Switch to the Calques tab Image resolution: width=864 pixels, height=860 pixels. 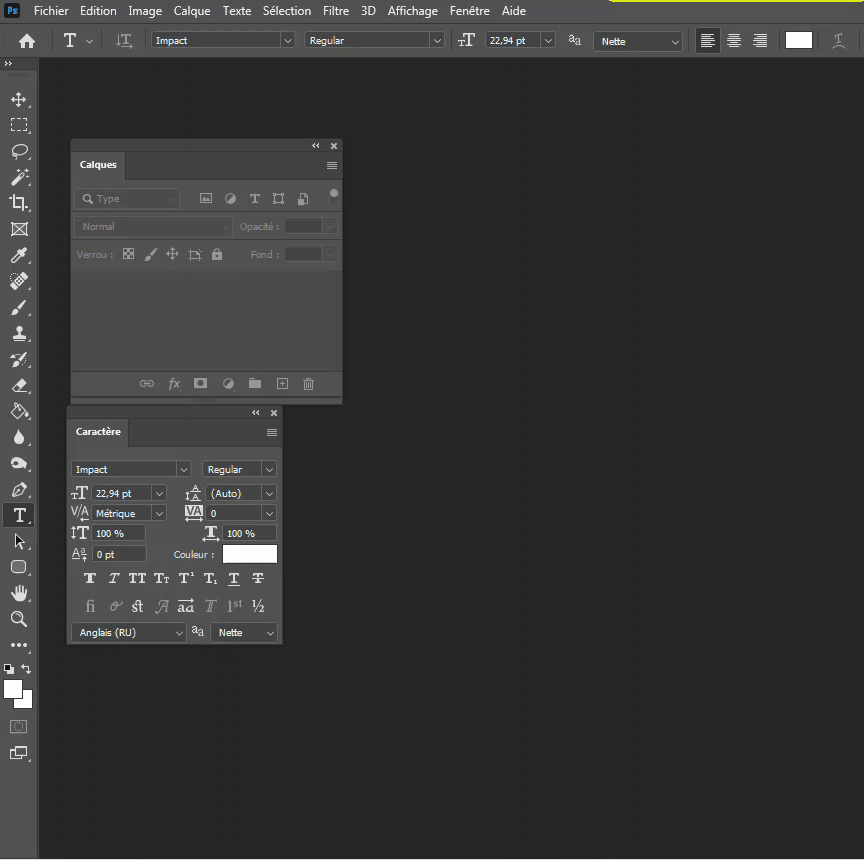(x=98, y=165)
